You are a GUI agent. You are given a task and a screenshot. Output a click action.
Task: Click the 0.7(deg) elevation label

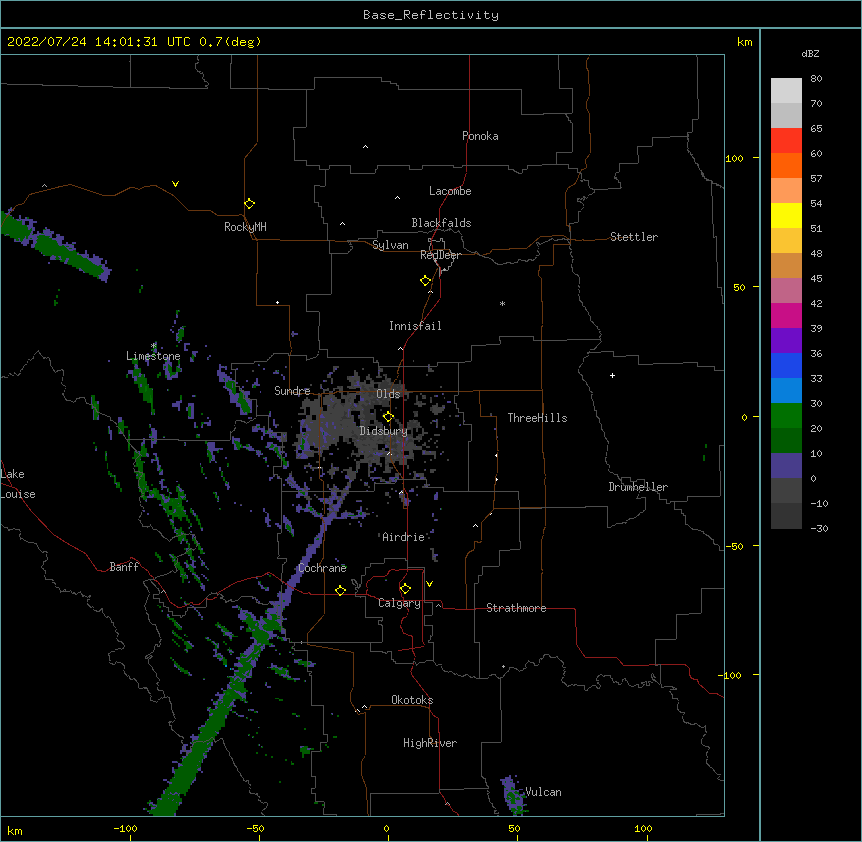(230, 42)
